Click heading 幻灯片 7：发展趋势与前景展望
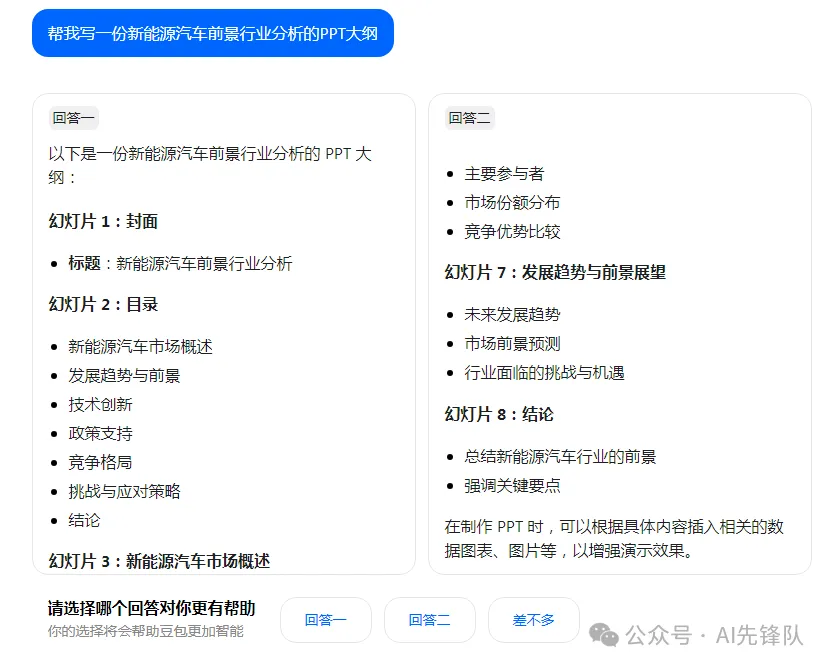This screenshot has width=830, height=668. (x=557, y=271)
